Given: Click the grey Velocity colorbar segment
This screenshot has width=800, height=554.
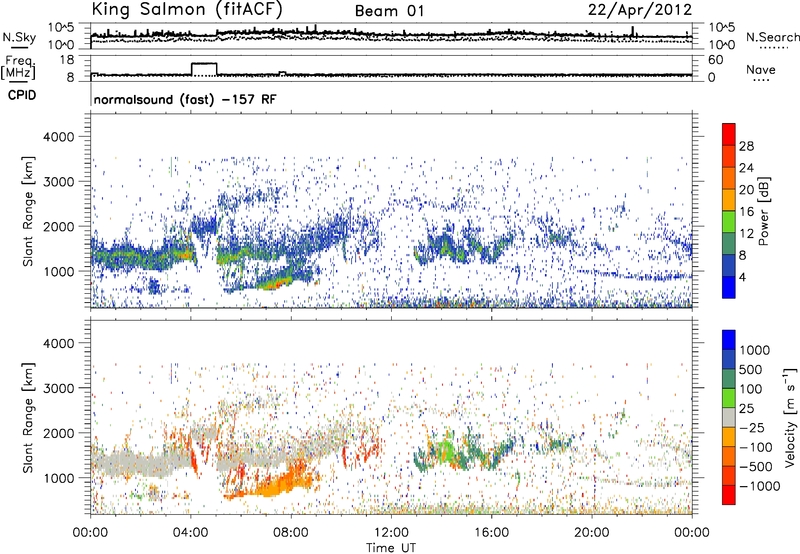Looking at the screenshot, I should pyautogui.click(x=729, y=417).
